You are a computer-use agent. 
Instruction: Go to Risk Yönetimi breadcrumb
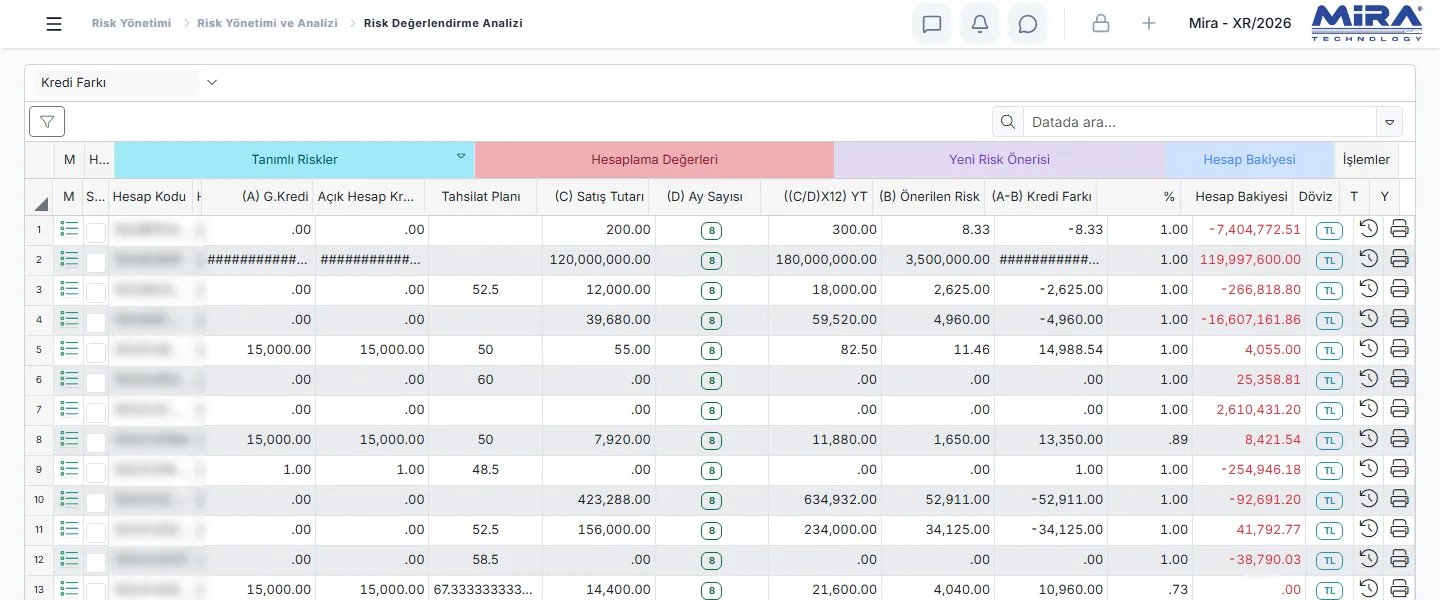click(x=131, y=23)
